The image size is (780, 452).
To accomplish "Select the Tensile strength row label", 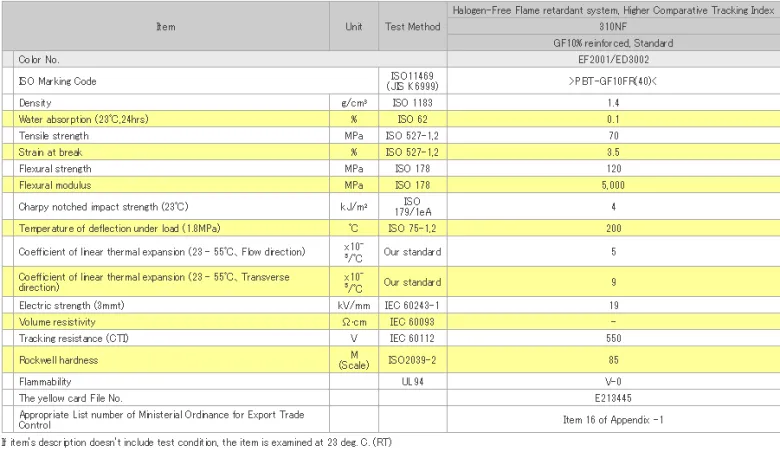I will [x=53, y=135].
